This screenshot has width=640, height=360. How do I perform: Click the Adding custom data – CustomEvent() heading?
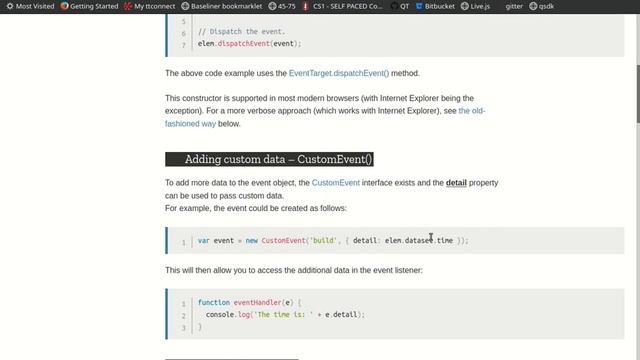269,159
